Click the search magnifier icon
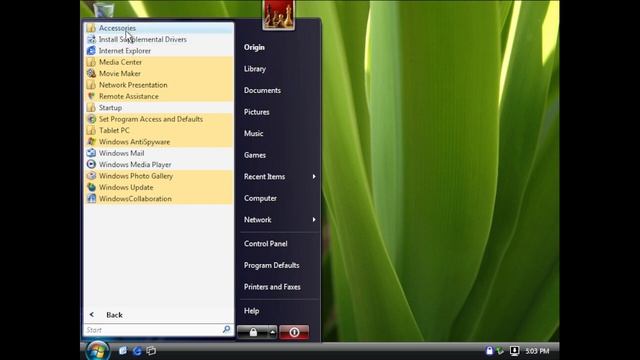The image size is (640, 360). click(x=227, y=329)
